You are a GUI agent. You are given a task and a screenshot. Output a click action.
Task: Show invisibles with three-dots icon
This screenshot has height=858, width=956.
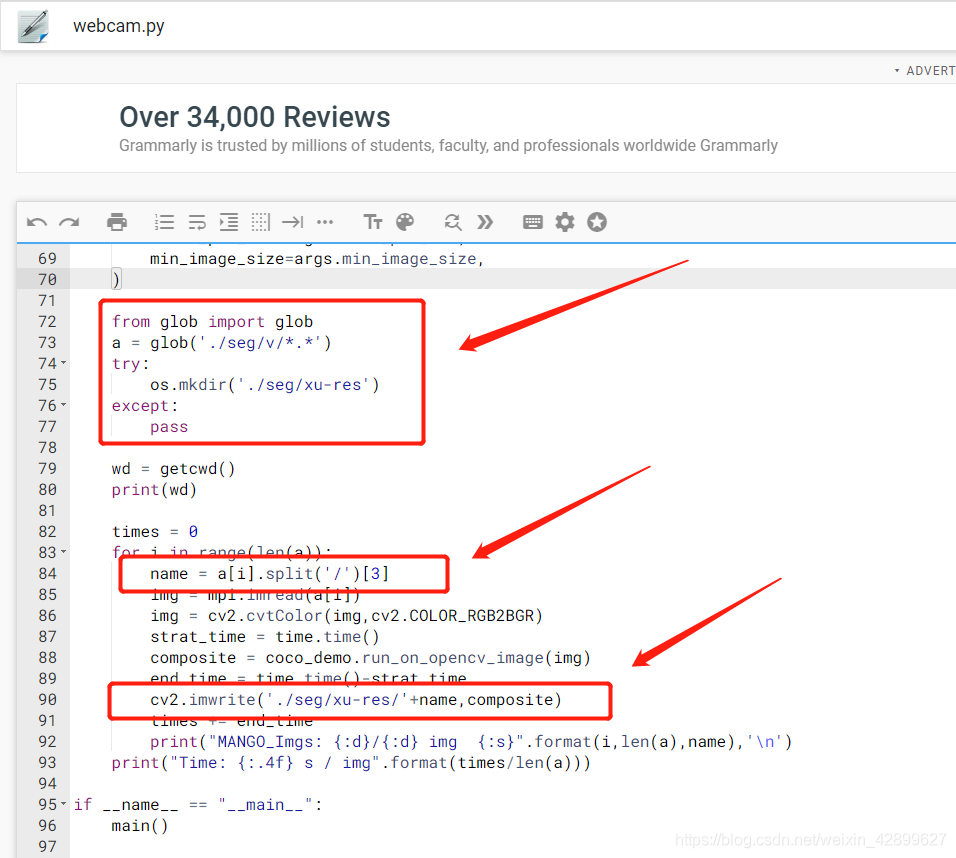point(325,222)
